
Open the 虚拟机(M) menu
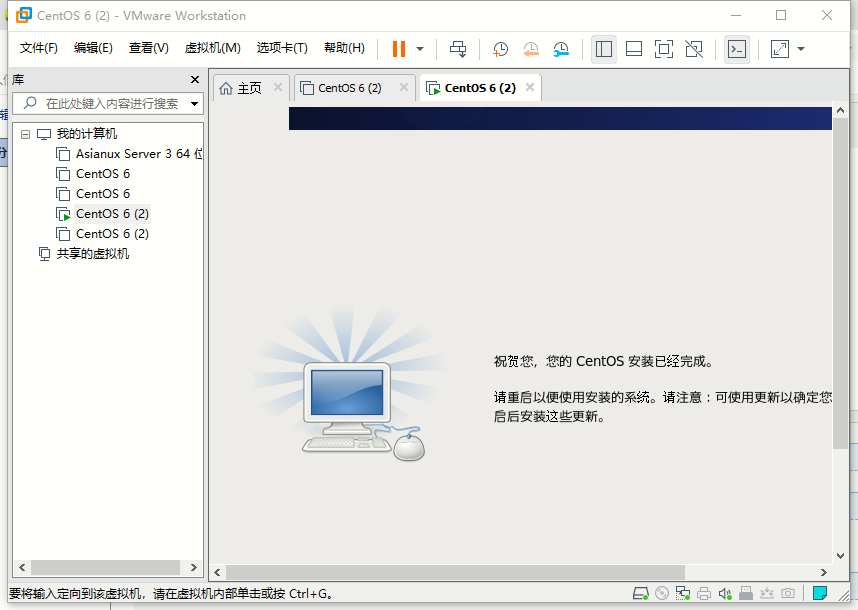(212, 48)
